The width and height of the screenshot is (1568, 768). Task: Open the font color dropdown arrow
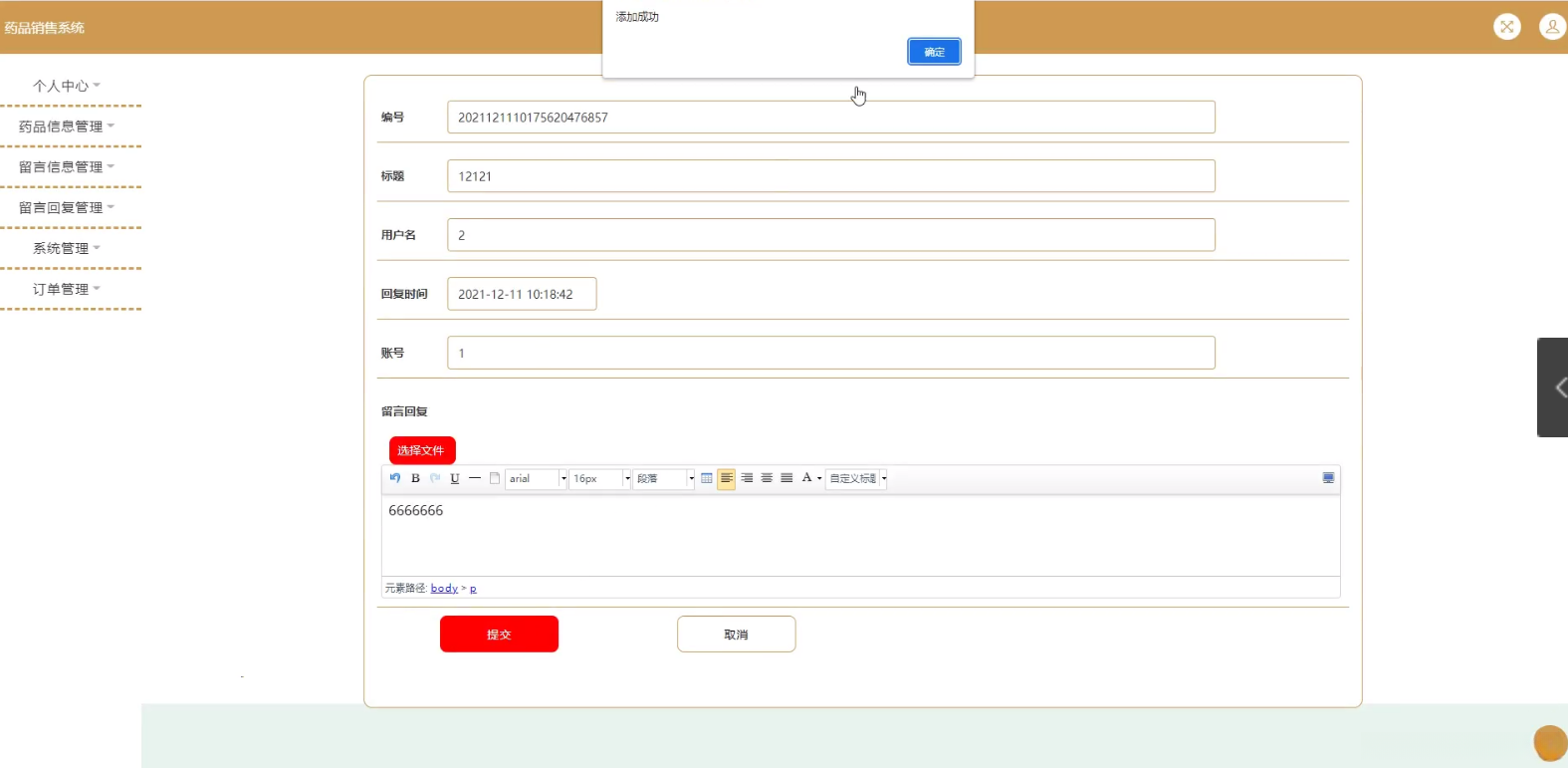click(819, 479)
